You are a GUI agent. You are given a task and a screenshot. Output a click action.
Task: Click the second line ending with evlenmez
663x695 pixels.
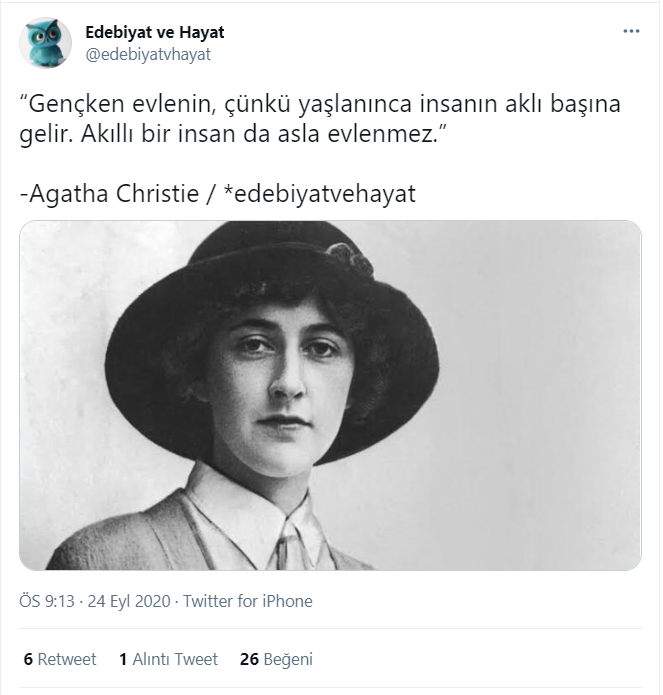[233, 133]
